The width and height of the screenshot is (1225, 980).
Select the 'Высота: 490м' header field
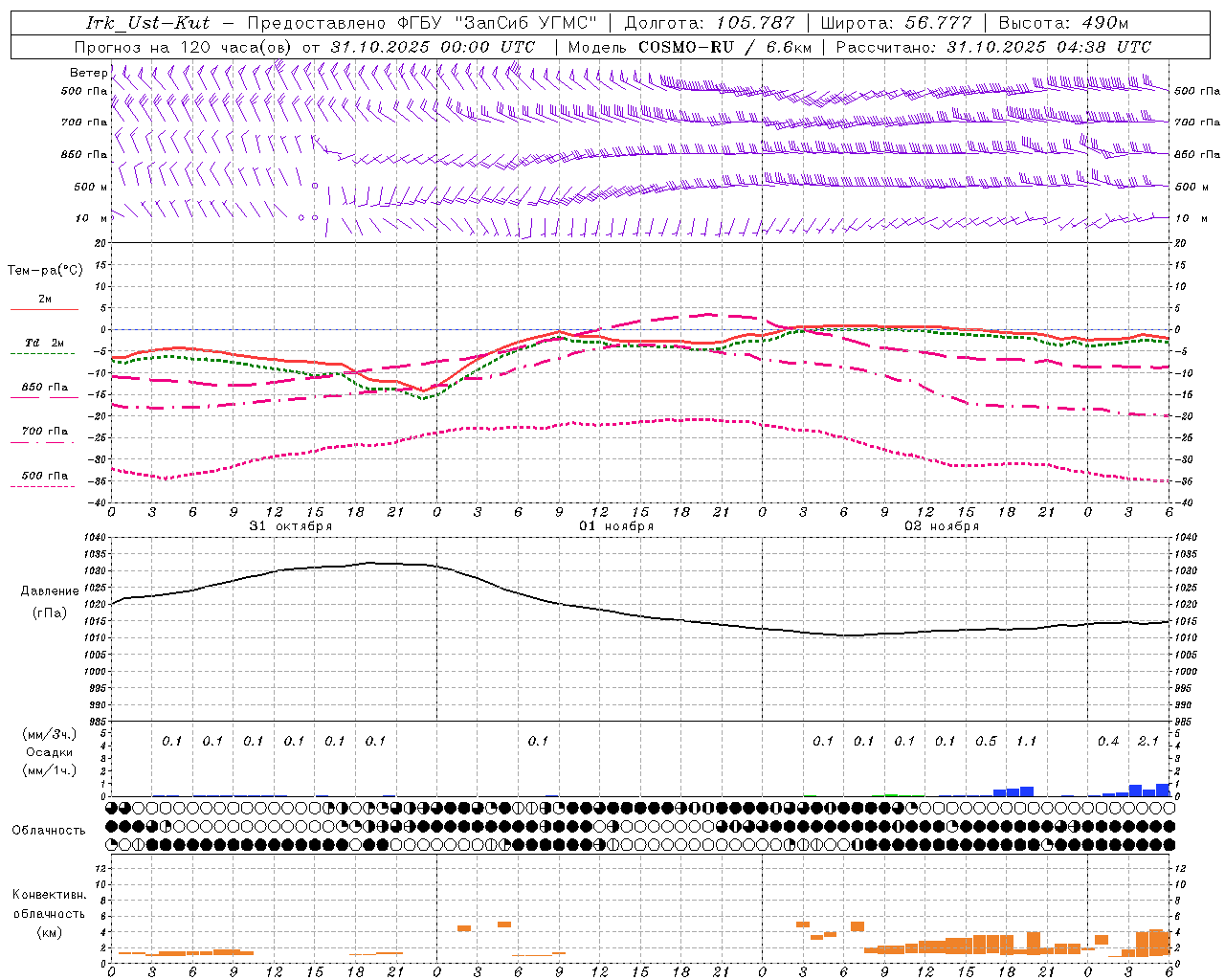click(1063, 23)
